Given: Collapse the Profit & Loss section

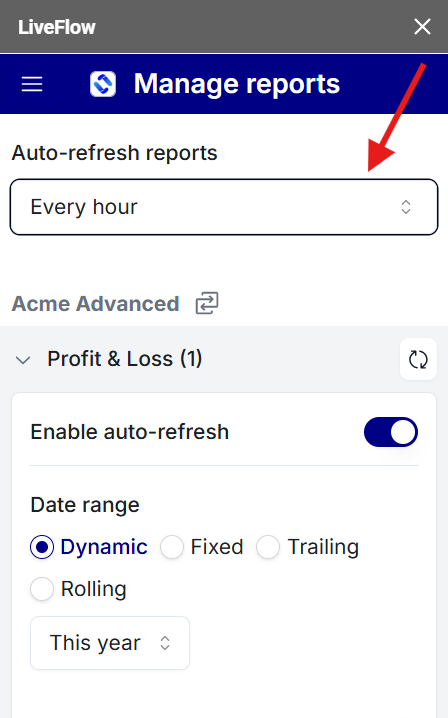Looking at the screenshot, I should [23, 360].
